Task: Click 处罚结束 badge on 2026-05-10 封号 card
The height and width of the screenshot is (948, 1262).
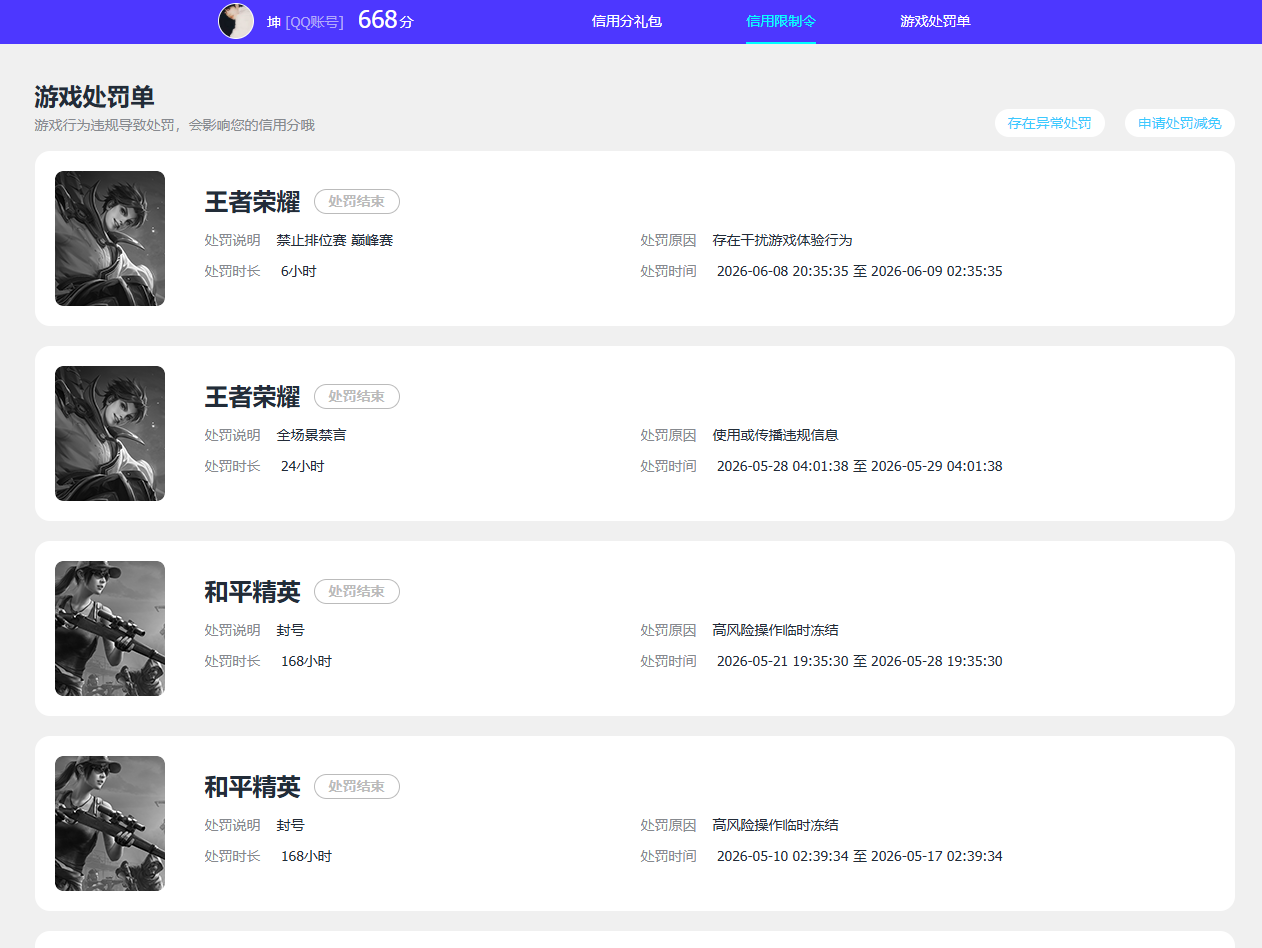Action: coord(357,786)
